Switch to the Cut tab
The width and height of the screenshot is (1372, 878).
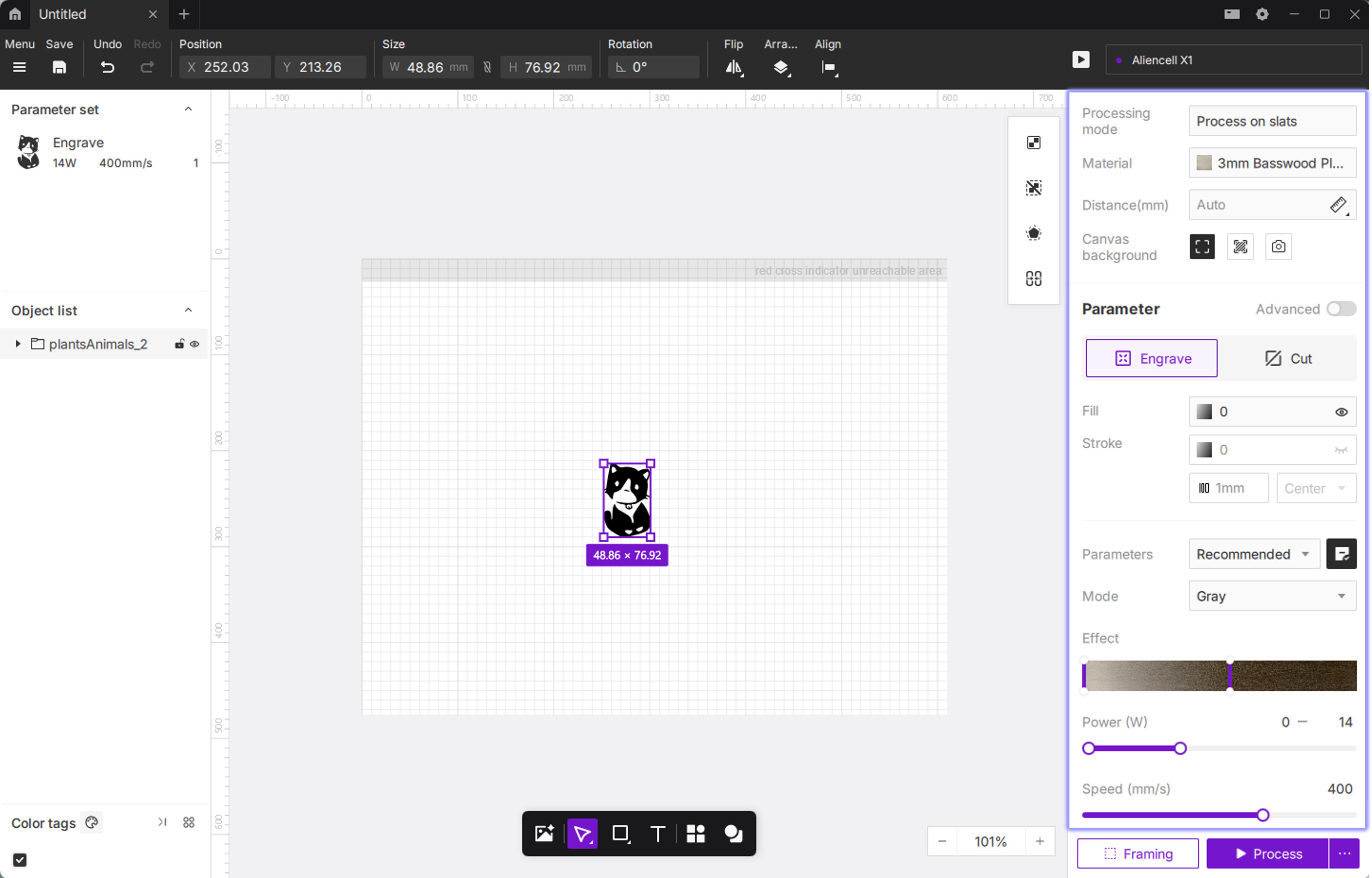point(1288,359)
